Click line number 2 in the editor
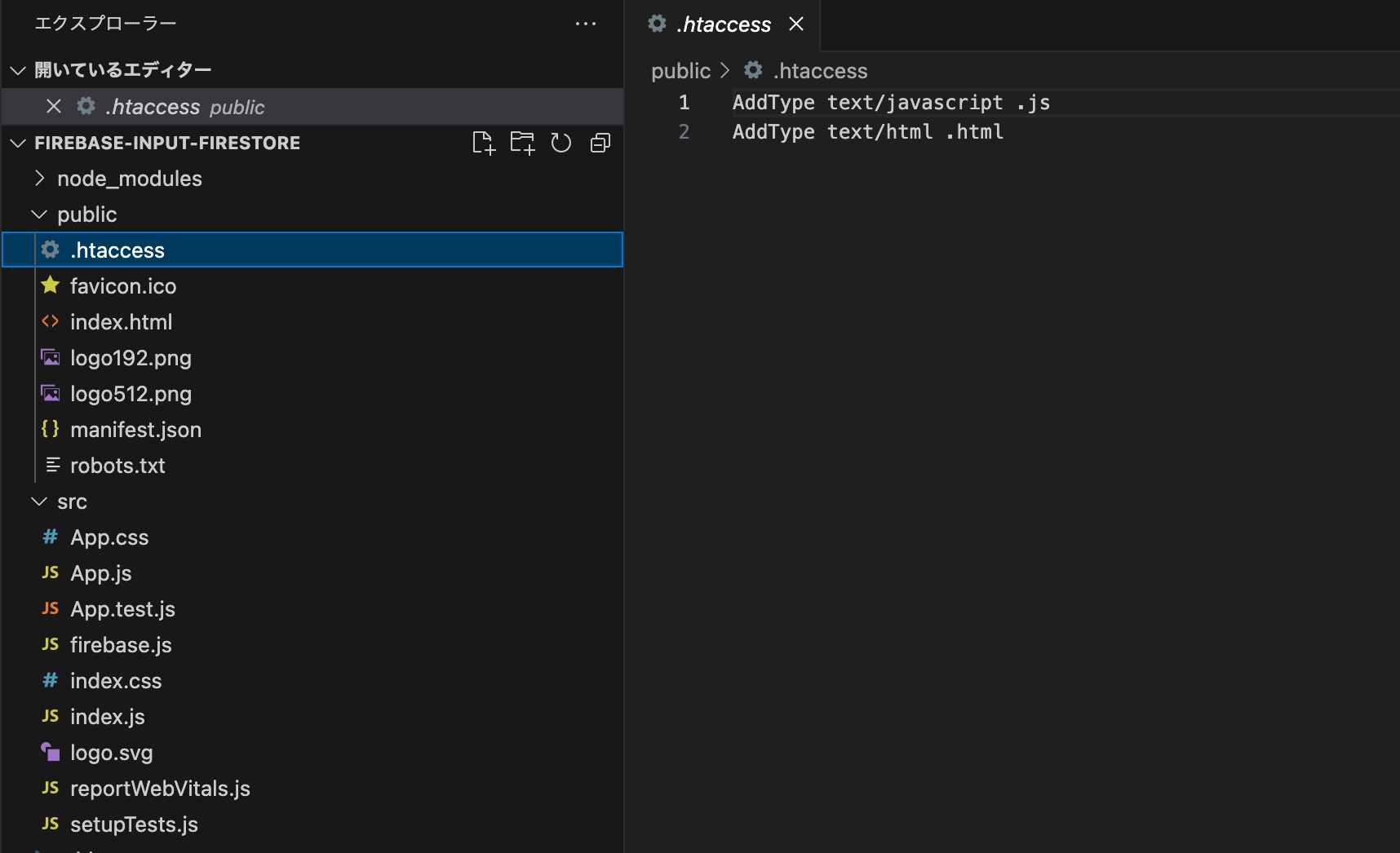Screen dimensions: 1400x853 [684, 131]
